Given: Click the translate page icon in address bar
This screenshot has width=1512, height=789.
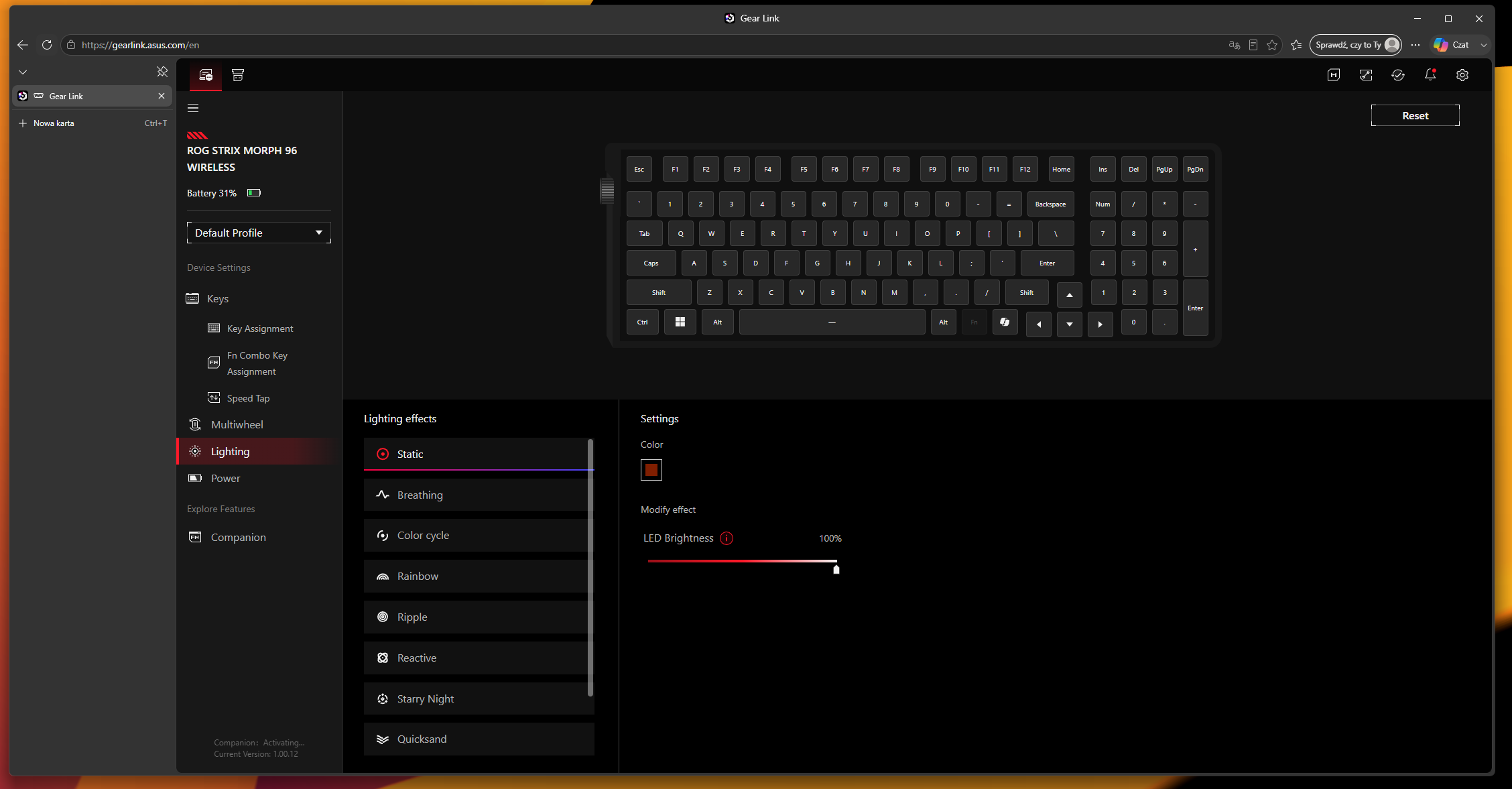Looking at the screenshot, I should (1234, 45).
